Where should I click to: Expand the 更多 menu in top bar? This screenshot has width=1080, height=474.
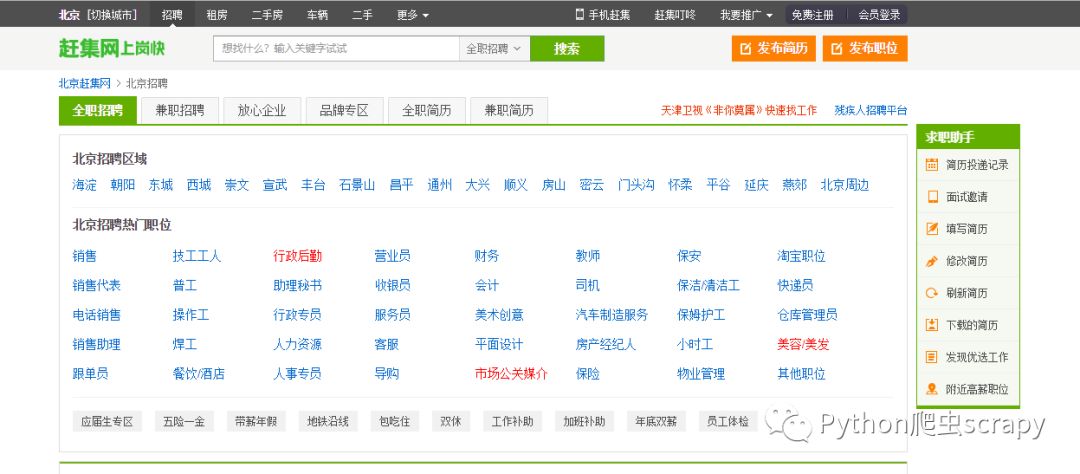point(413,14)
